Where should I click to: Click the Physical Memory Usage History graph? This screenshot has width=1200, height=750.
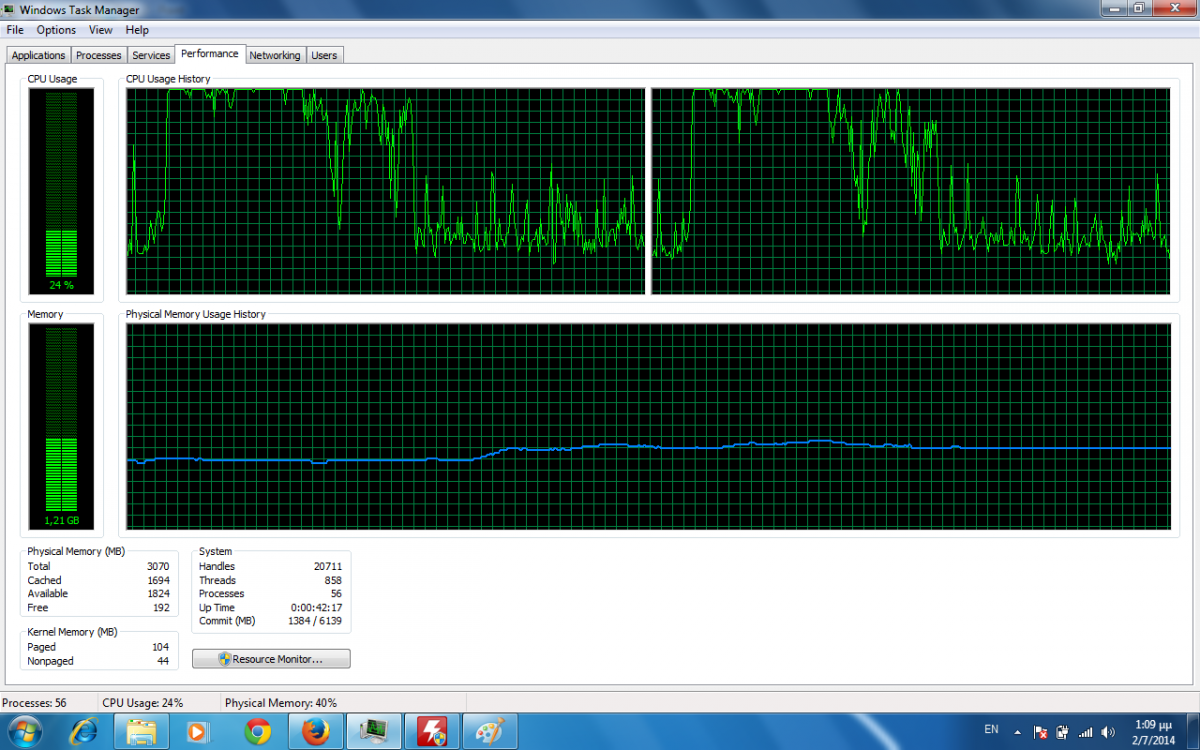648,427
